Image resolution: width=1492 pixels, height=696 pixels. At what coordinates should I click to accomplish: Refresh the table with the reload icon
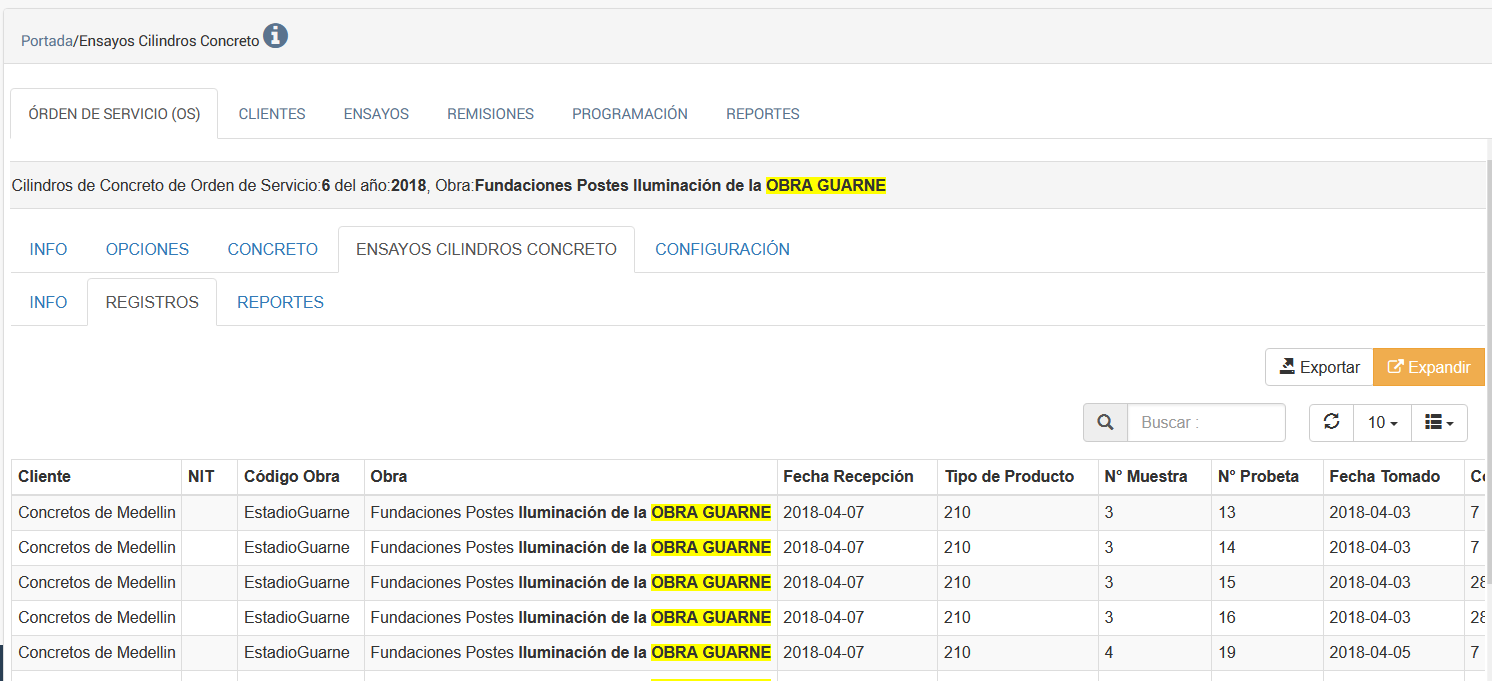pos(1331,422)
